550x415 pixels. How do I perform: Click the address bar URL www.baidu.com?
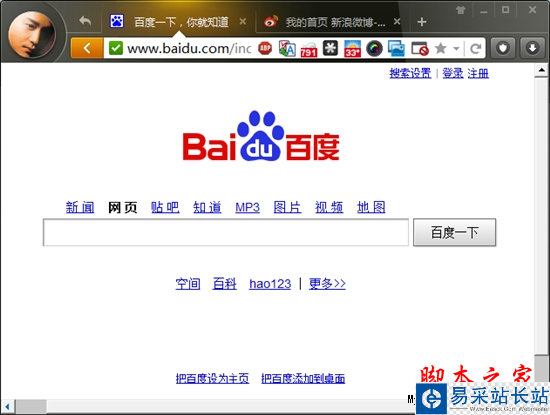coord(189,48)
